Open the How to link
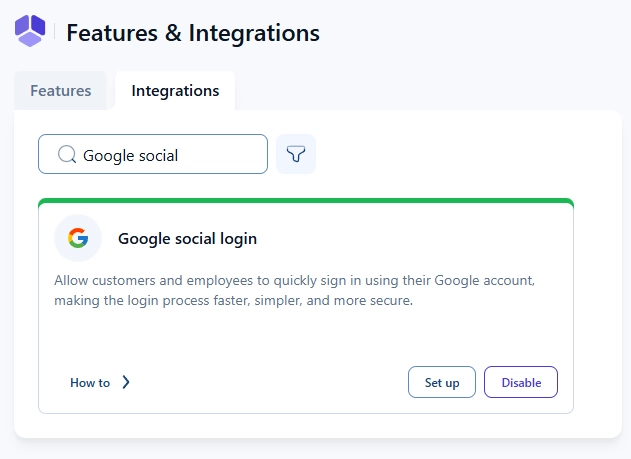Viewport: 631px width, 459px height. [90, 382]
